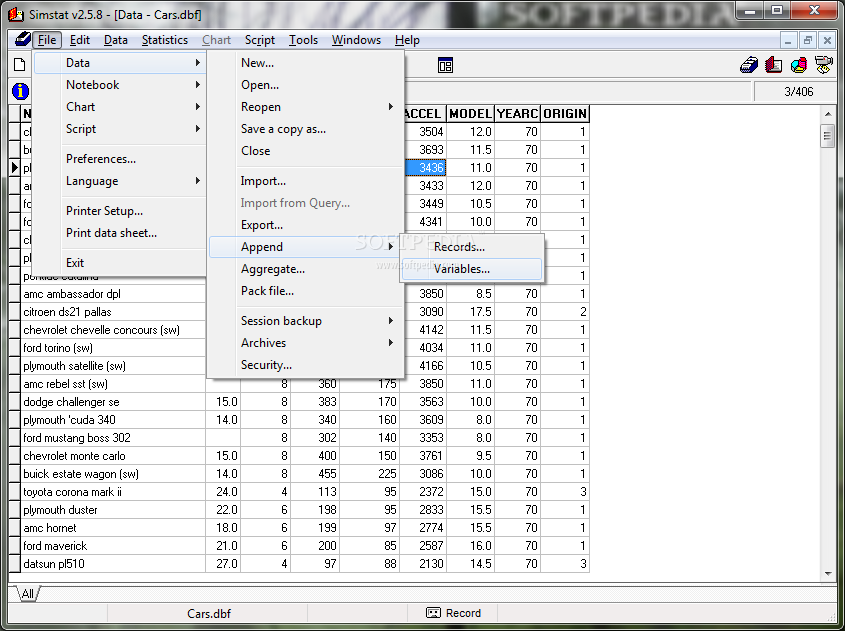
Task: Select Export... menu item
Action: point(306,225)
